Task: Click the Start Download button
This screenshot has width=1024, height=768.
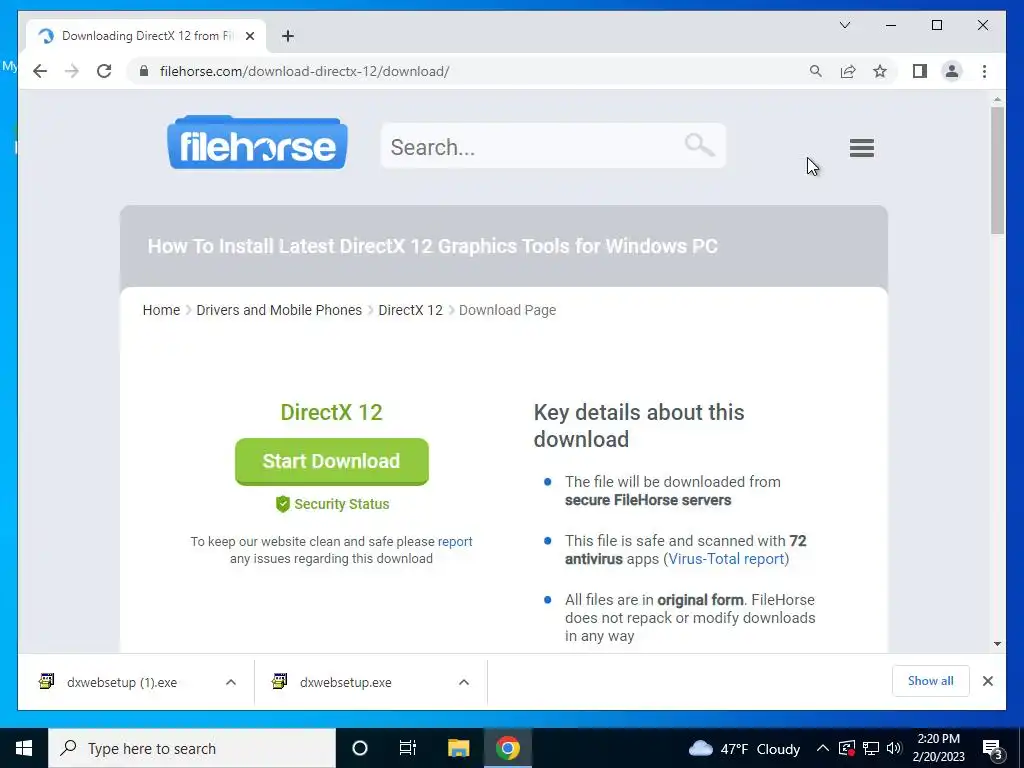Action: 332,461
